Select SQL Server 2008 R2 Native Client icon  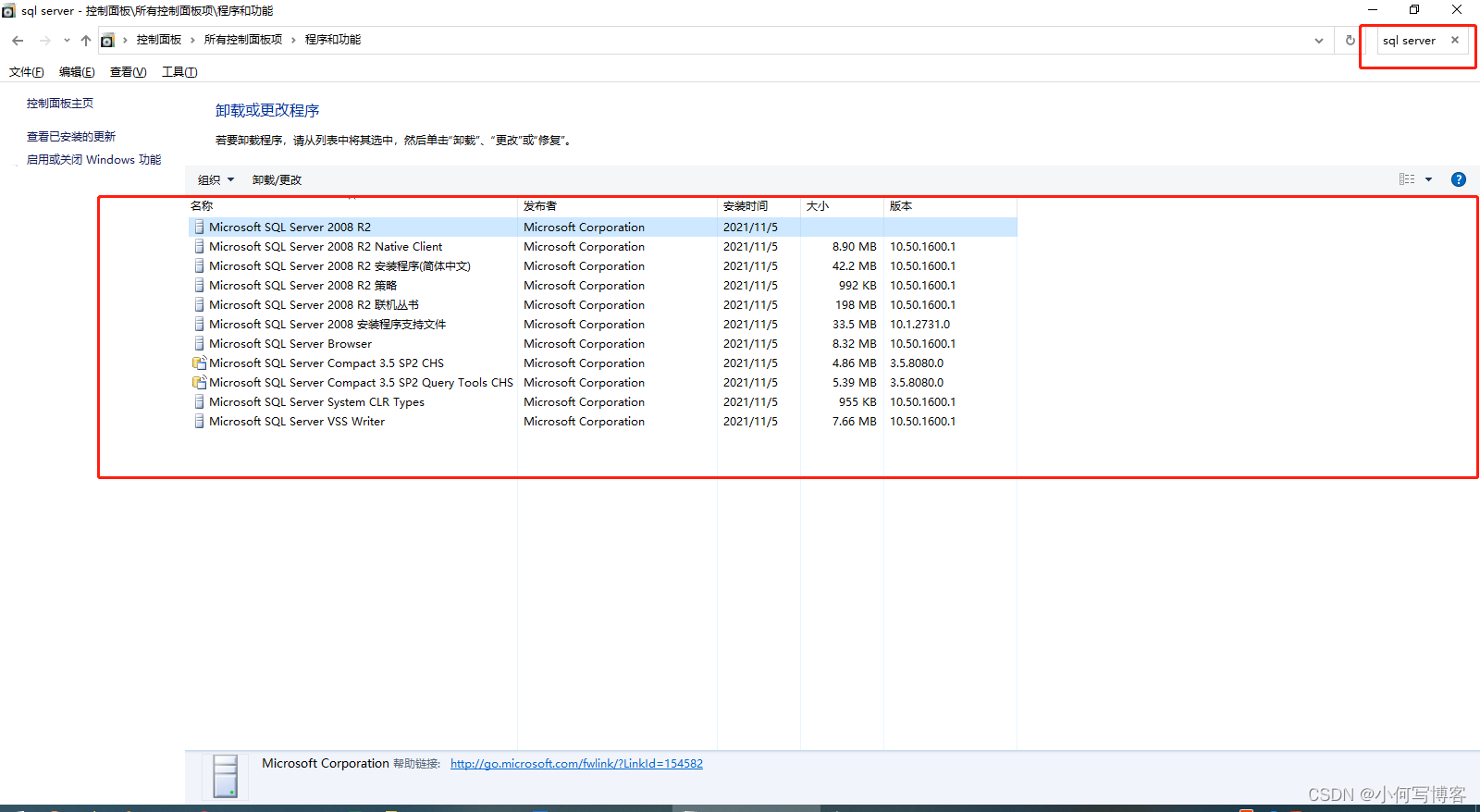coord(199,246)
